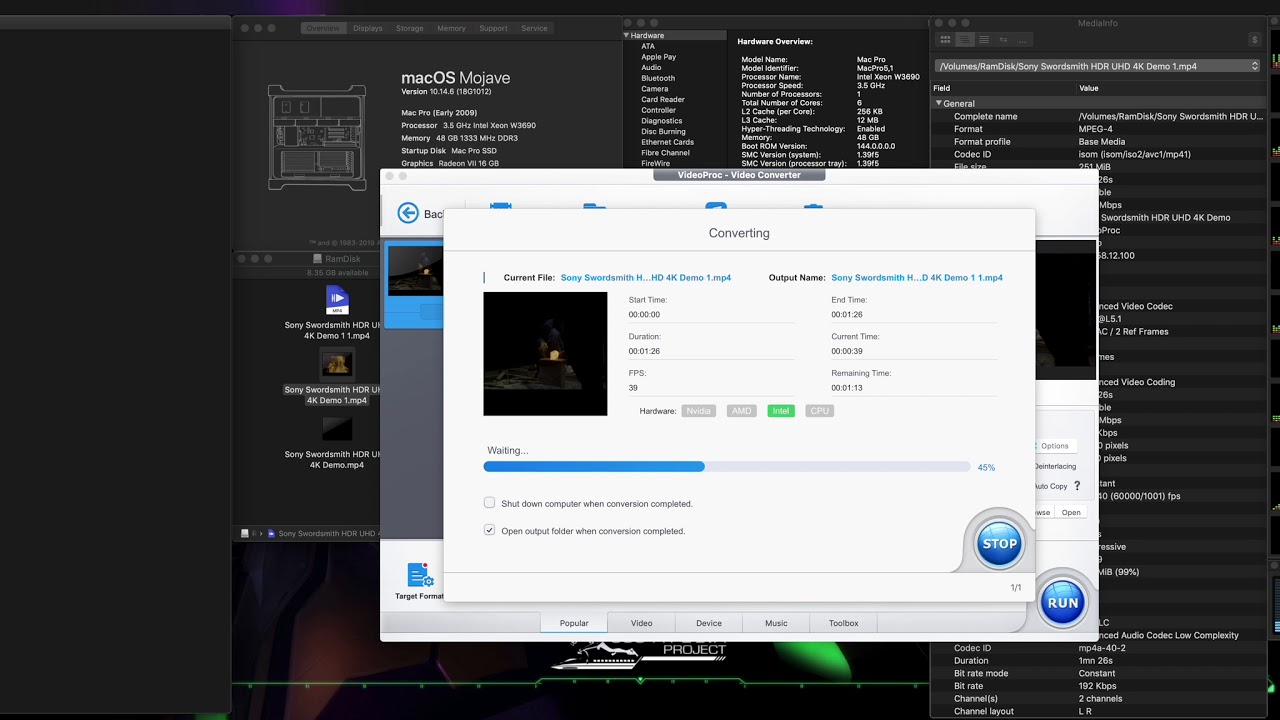The width and height of the screenshot is (1280, 720).
Task: Switch to Memory tab in About This Mac
Action: pos(451,28)
